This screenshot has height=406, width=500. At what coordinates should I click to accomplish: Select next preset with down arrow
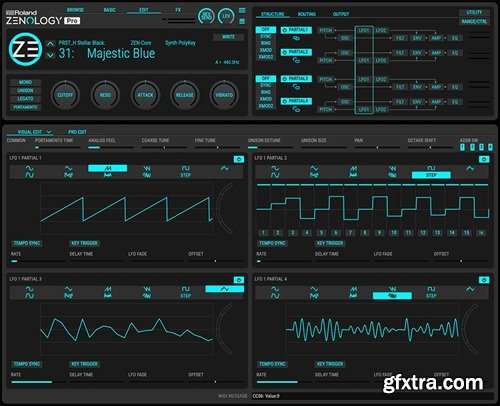tap(50, 55)
